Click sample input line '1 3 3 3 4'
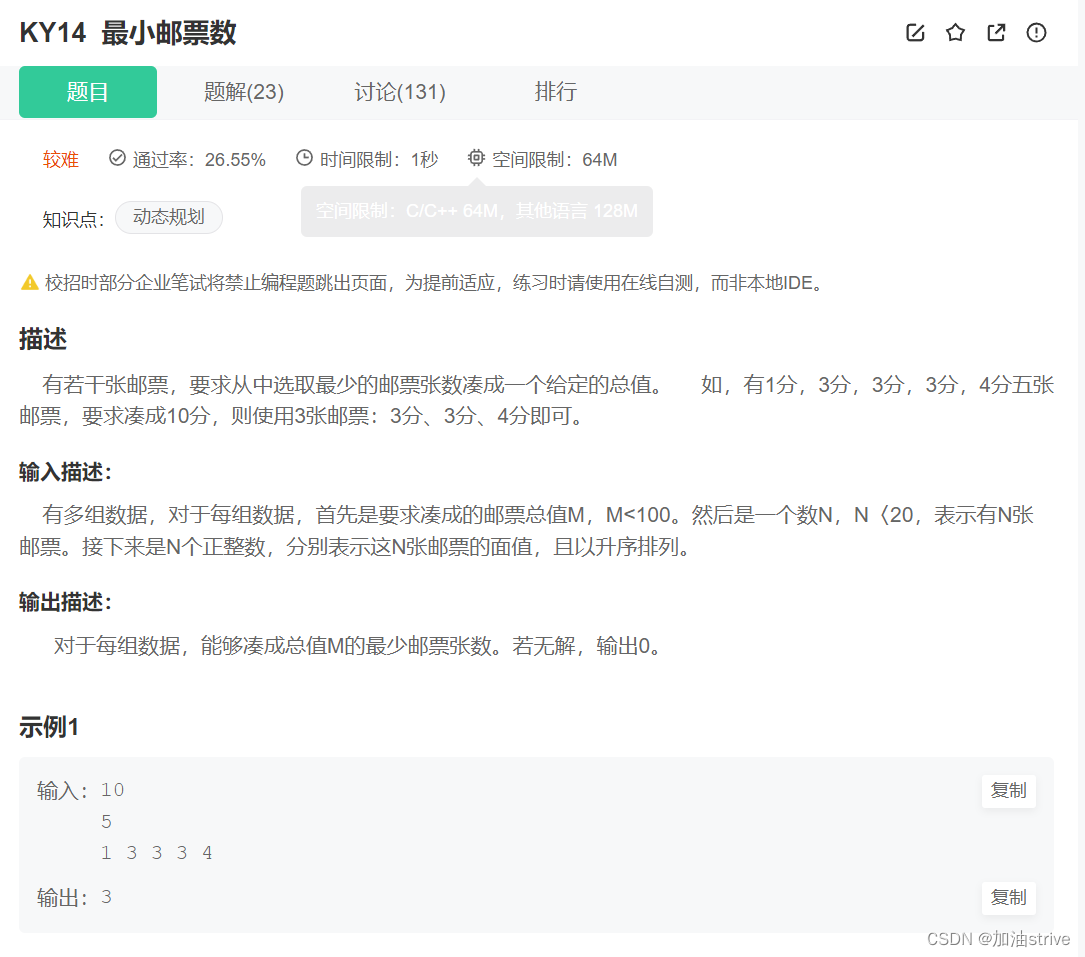The height and width of the screenshot is (957, 1085). 156,853
